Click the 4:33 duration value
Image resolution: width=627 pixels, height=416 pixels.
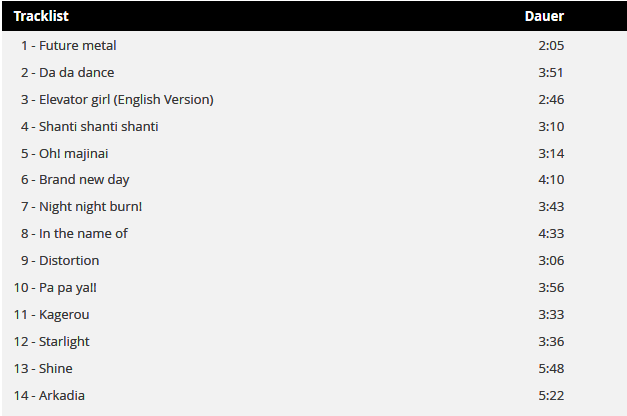tap(552, 234)
